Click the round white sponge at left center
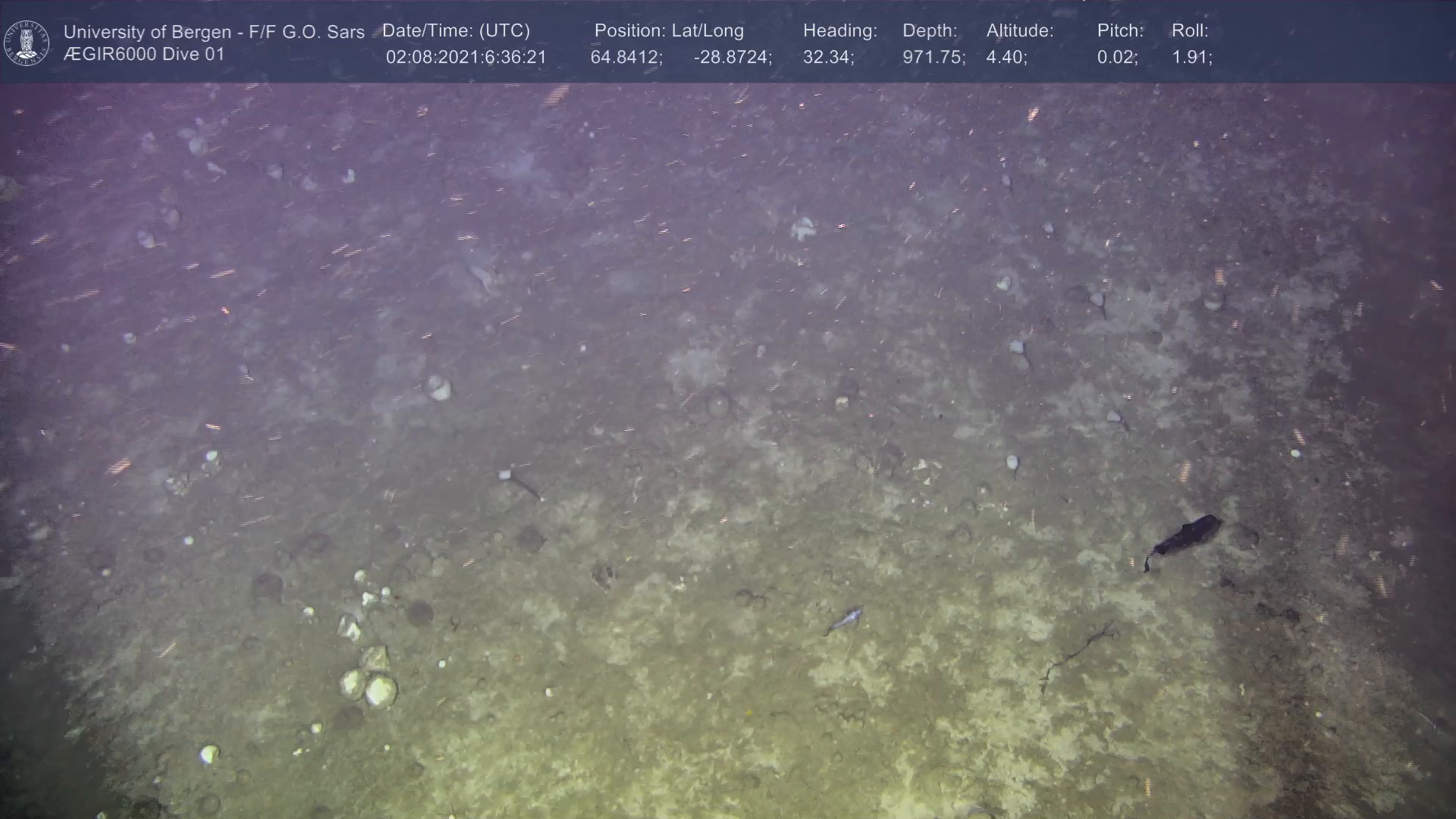The image size is (1456, 819). tap(438, 388)
